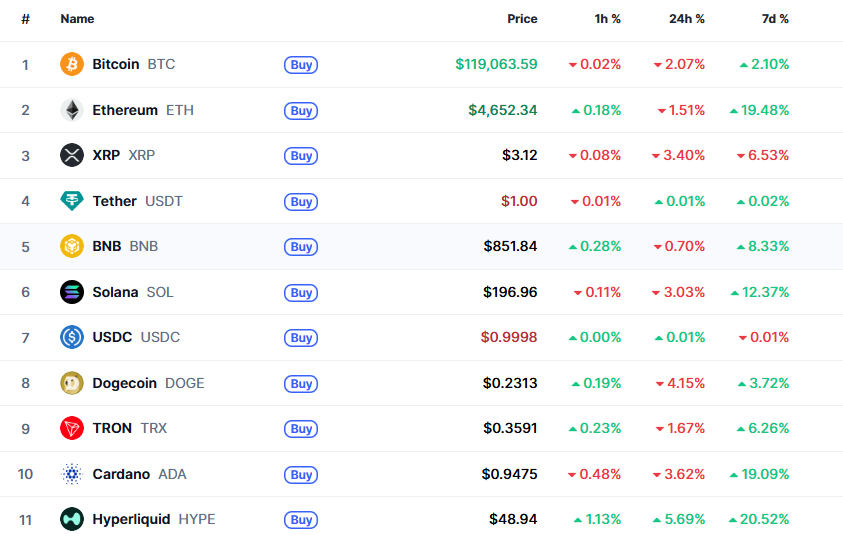Sort the table by Price column
This screenshot has height=534, width=843.
coord(521,19)
